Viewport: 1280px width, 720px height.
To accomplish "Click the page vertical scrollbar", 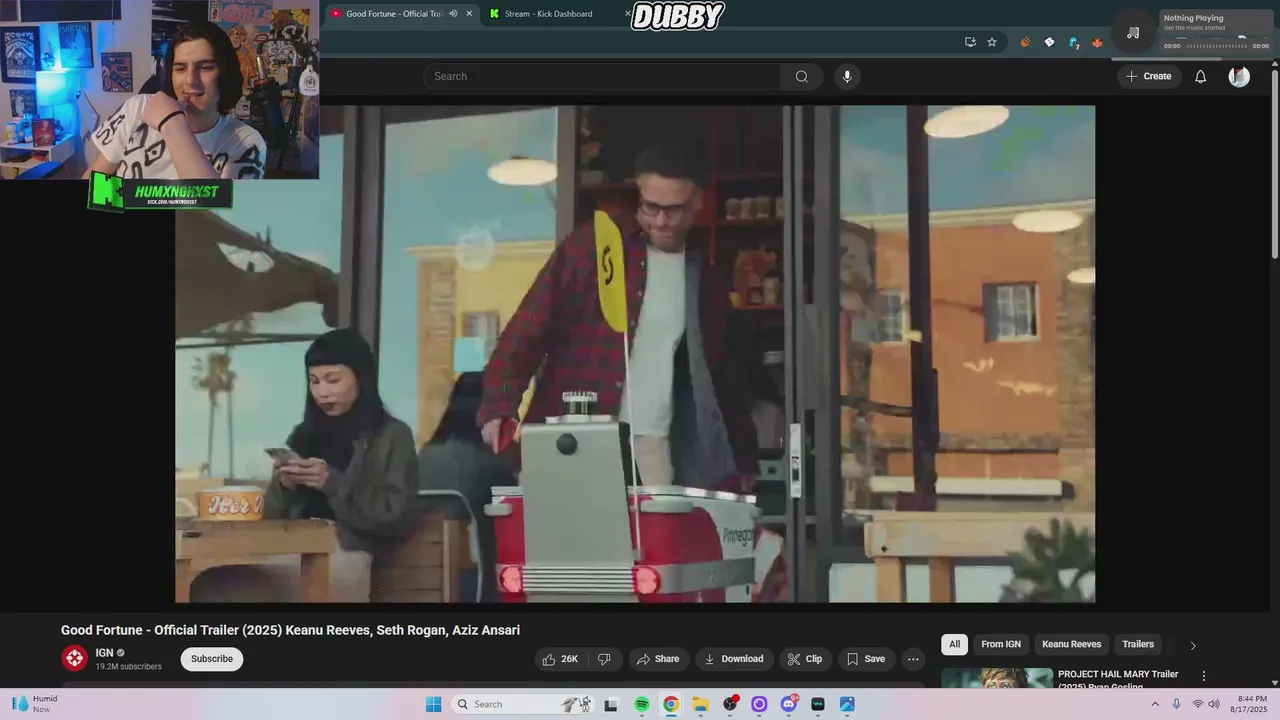I will point(1274,163).
